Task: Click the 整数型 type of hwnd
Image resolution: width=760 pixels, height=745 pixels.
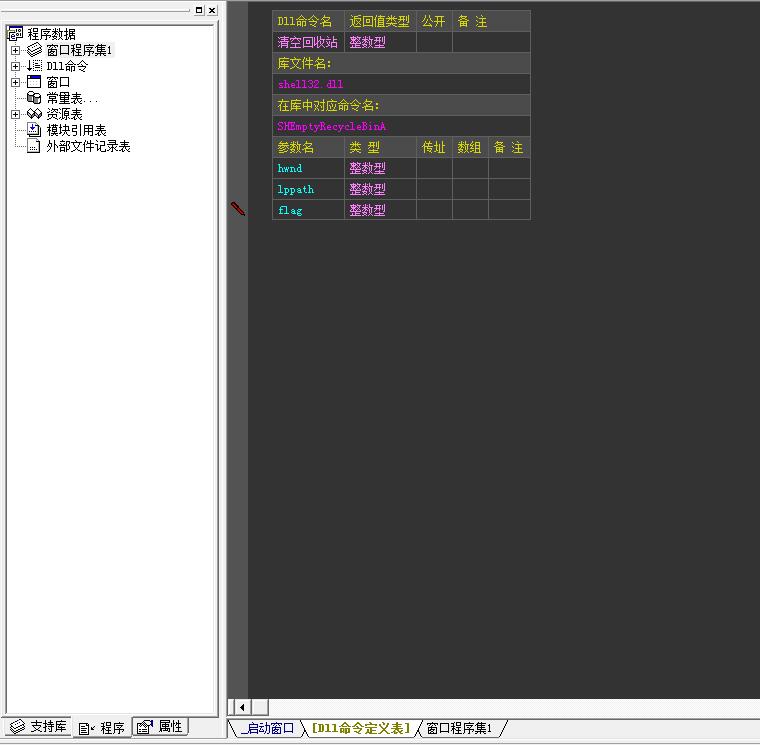Action: pos(380,169)
